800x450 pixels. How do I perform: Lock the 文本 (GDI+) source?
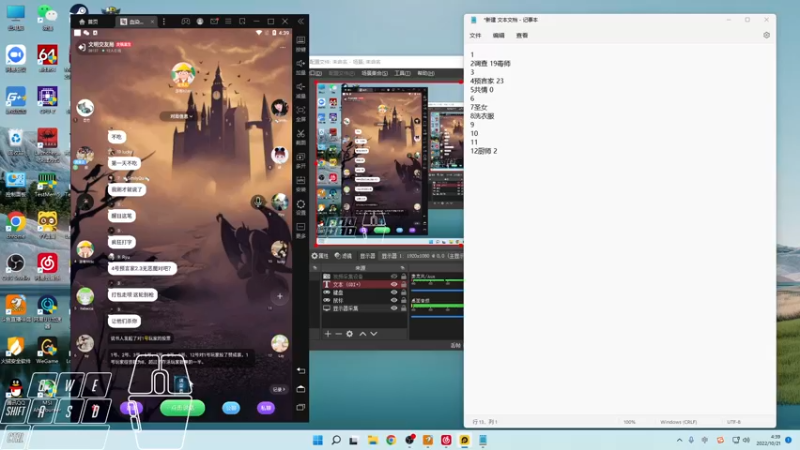coord(404,284)
